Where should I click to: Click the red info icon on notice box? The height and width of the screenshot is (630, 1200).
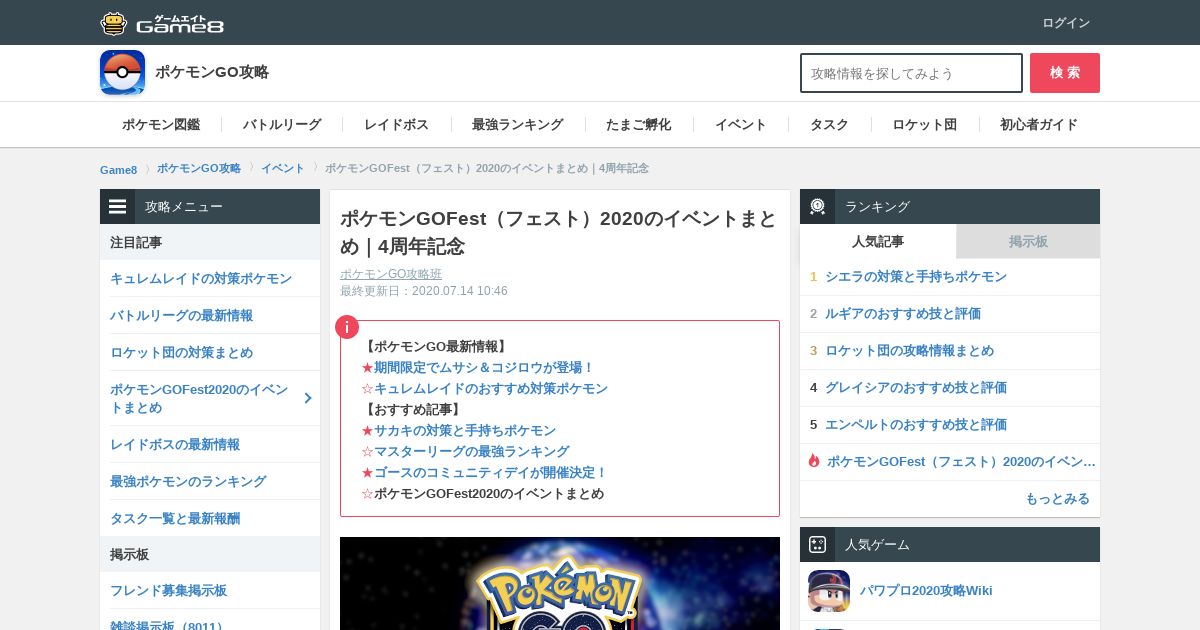[x=346, y=327]
